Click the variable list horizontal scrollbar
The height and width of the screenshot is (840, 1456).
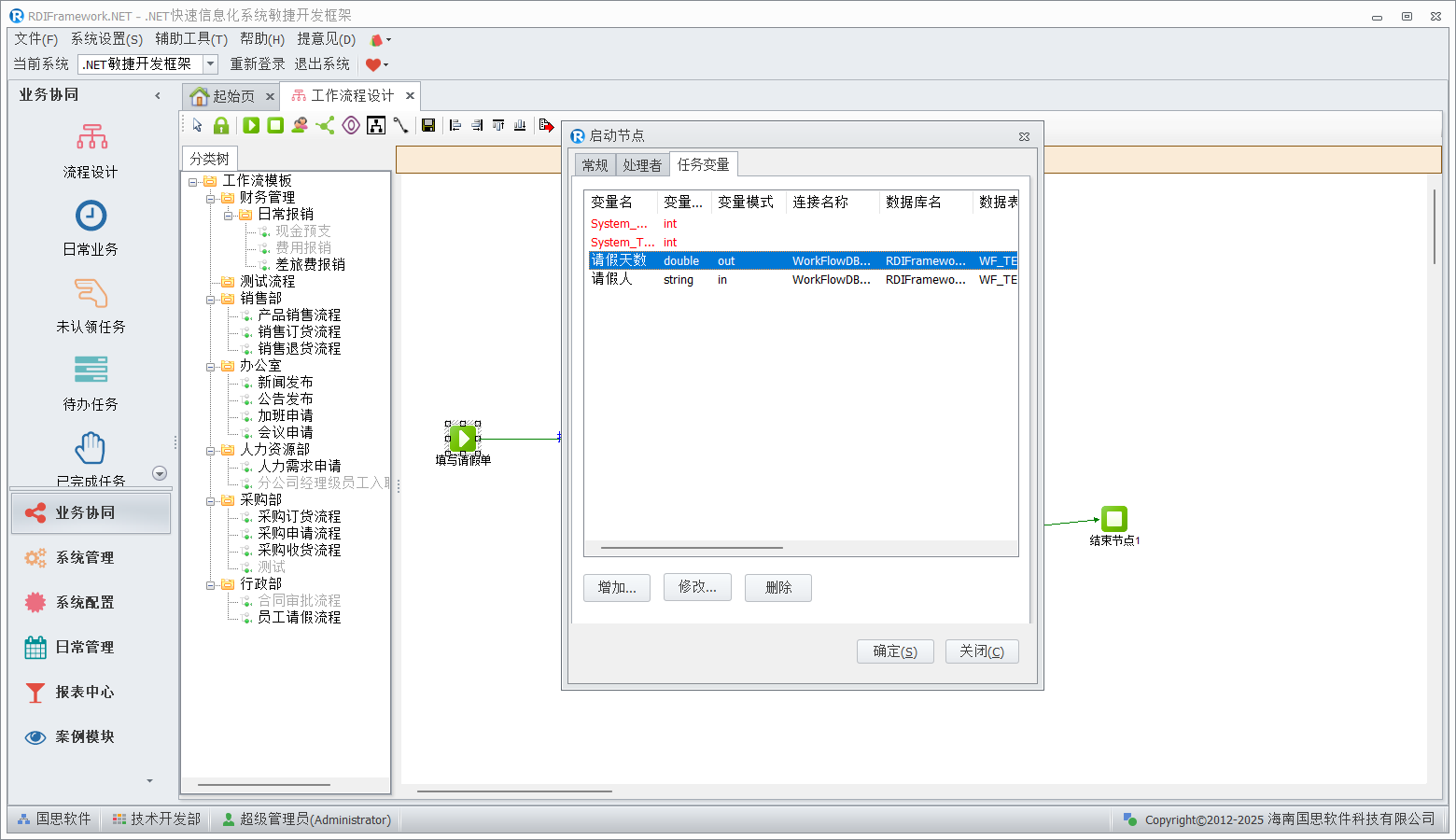[x=692, y=548]
